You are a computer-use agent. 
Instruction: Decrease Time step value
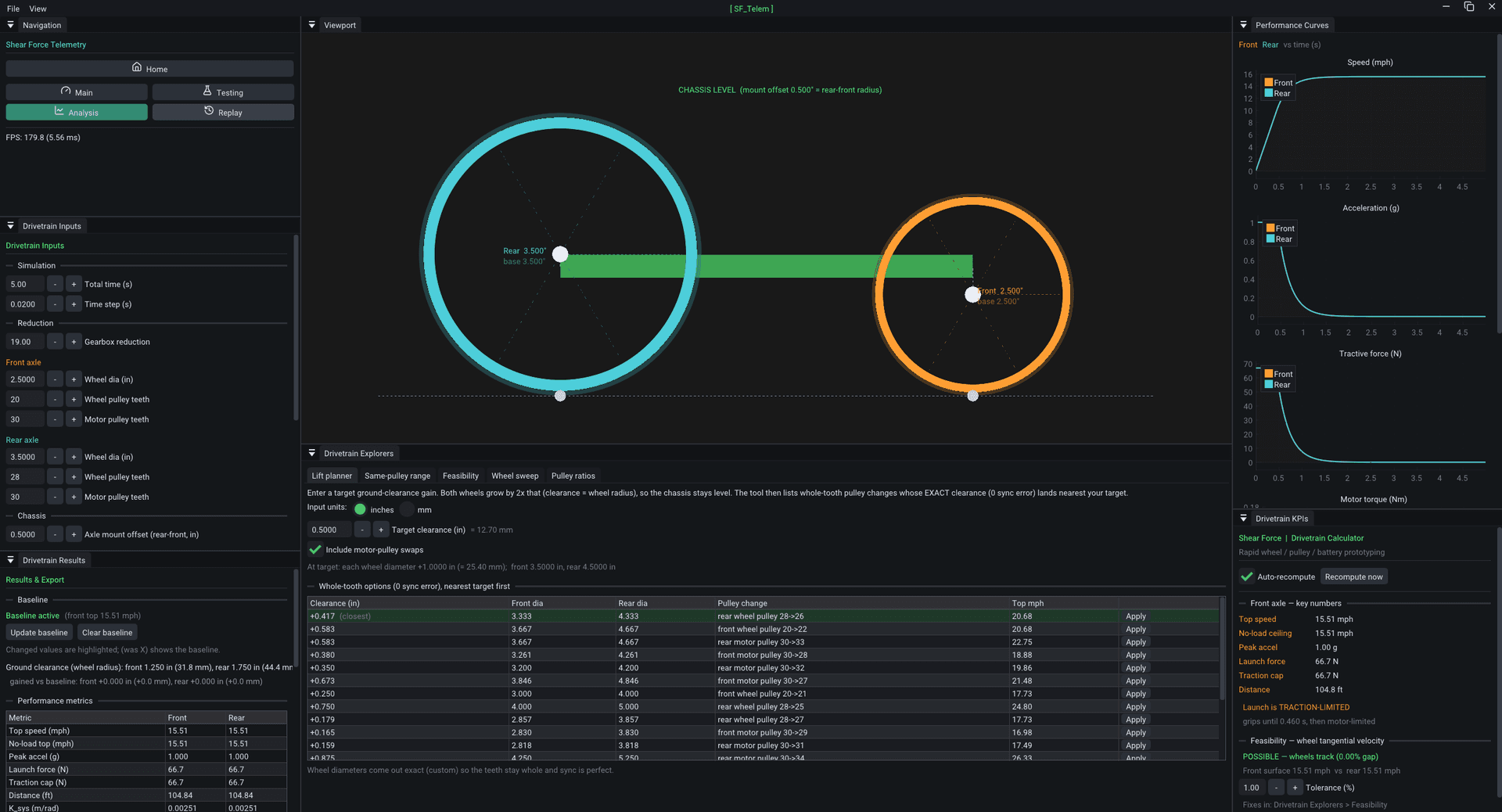[55, 304]
